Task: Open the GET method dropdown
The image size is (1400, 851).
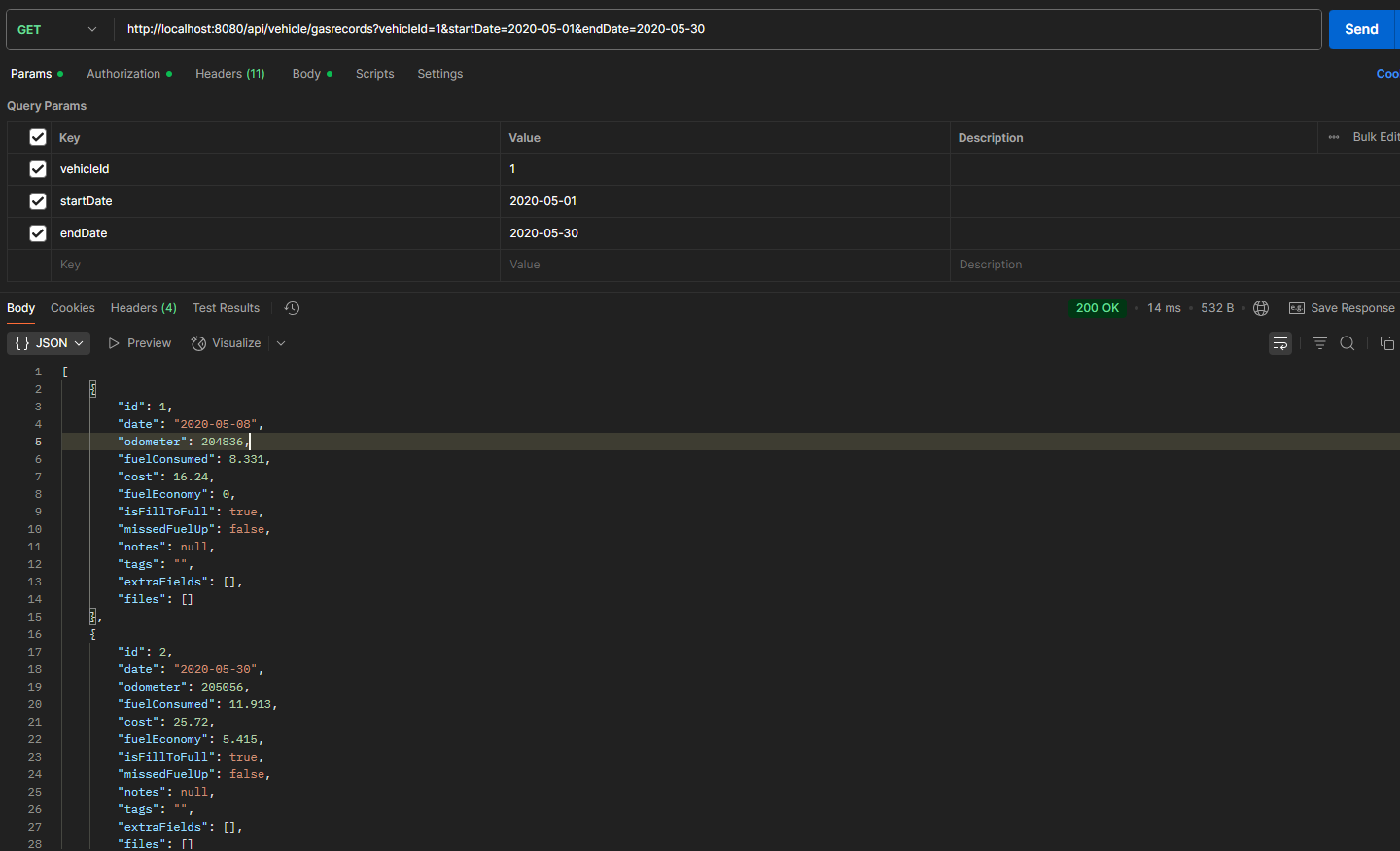Action: point(58,29)
